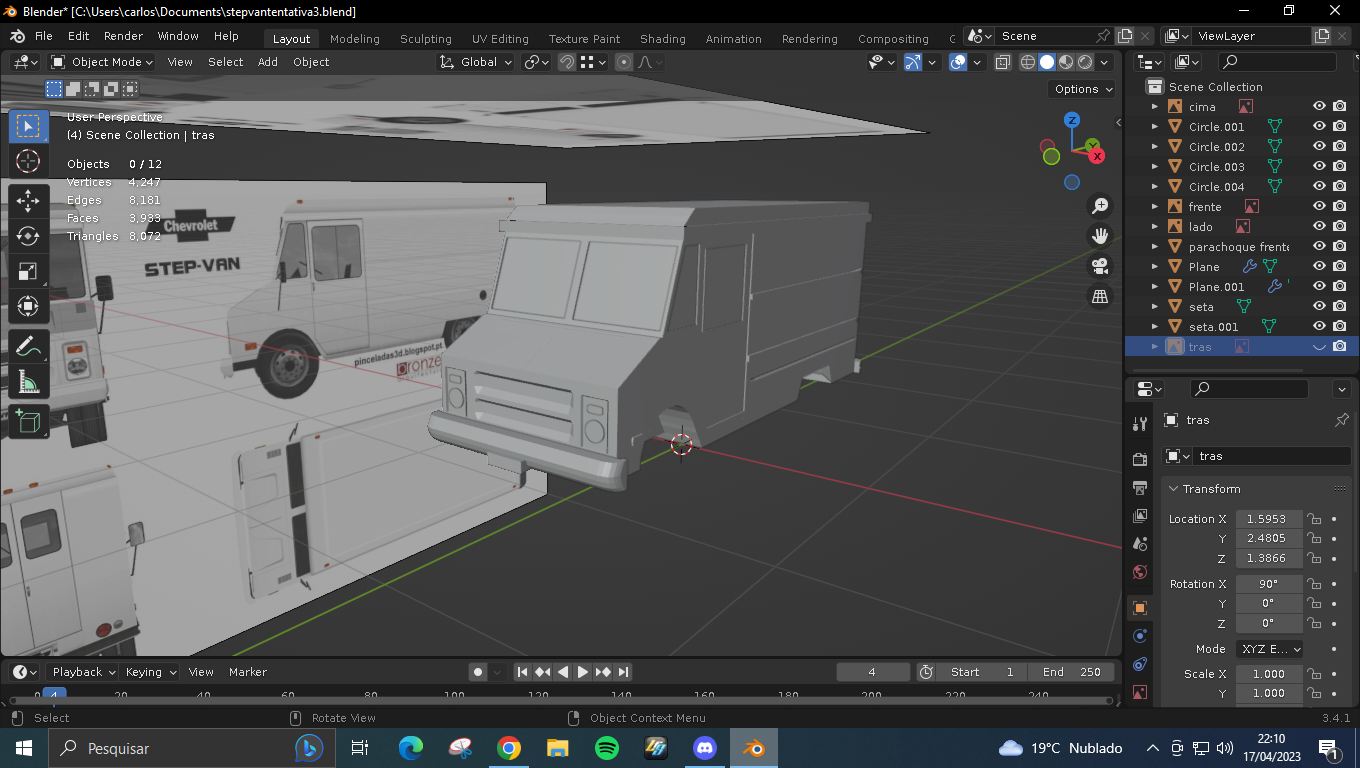Open Spotify from the taskbar
This screenshot has height=768, width=1360.
(606, 748)
